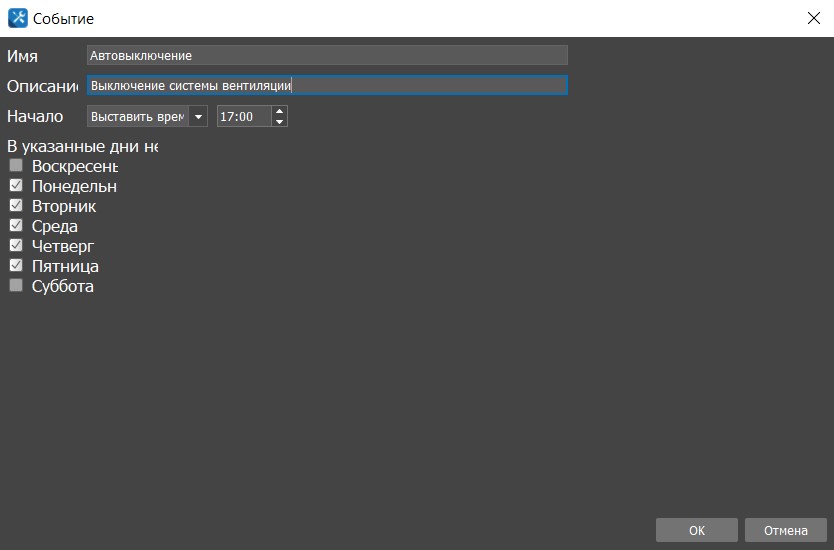The height and width of the screenshot is (550, 834).
Task: Check the Суббота checkbox
Action: pos(16,286)
